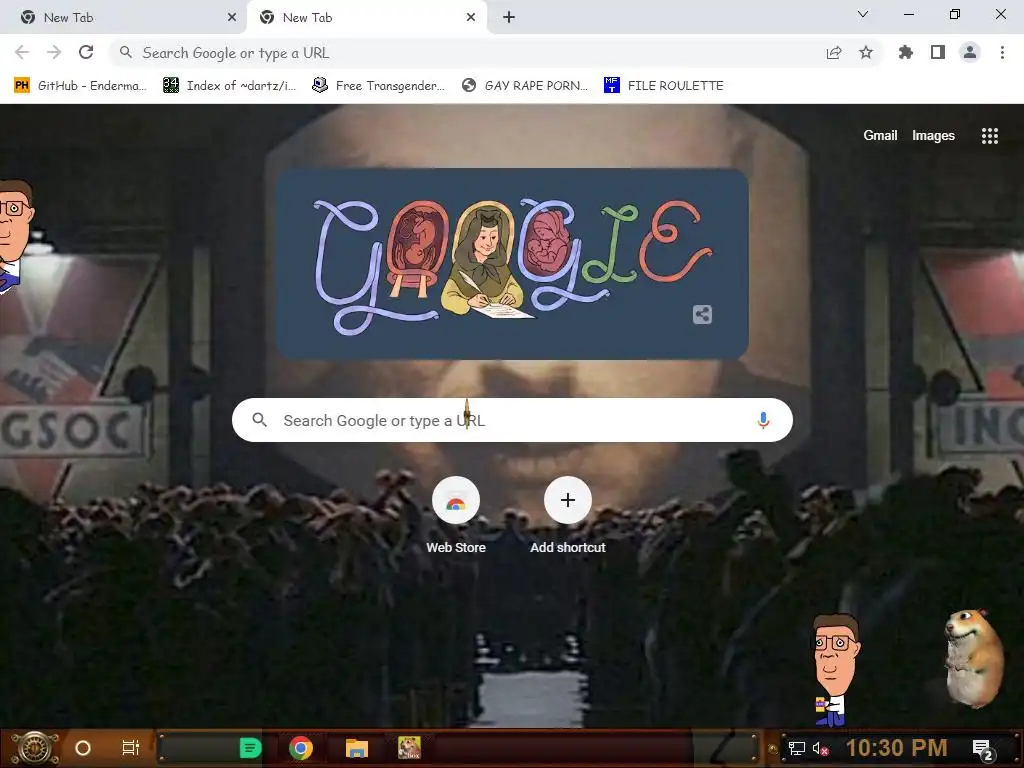Screen dimensions: 1024x768
Task: Open the side panel icon
Action: point(938,52)
